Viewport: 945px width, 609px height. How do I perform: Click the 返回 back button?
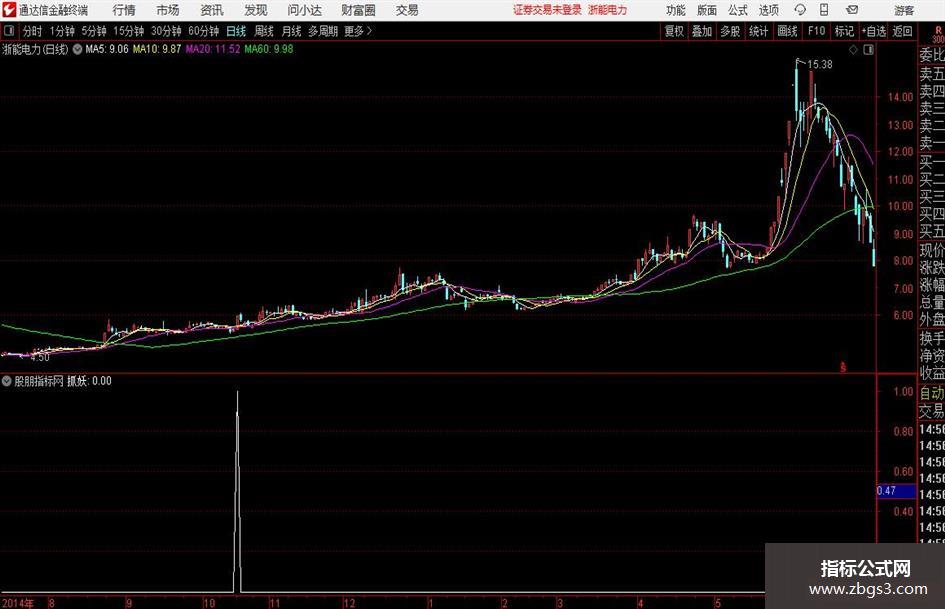click(x=902, y=31)
